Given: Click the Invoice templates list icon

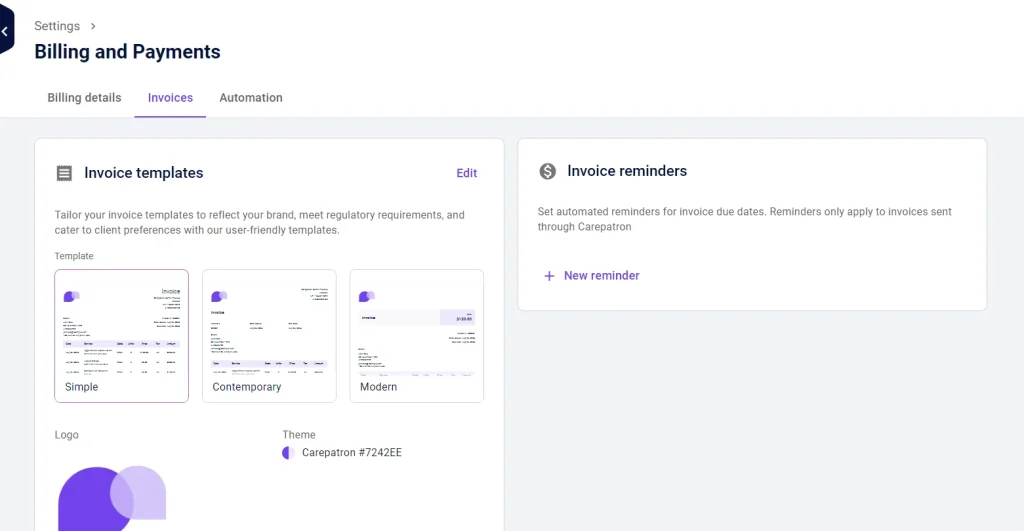Looking at the screenshot, I should pyautogui.click(x=64, y=173).
